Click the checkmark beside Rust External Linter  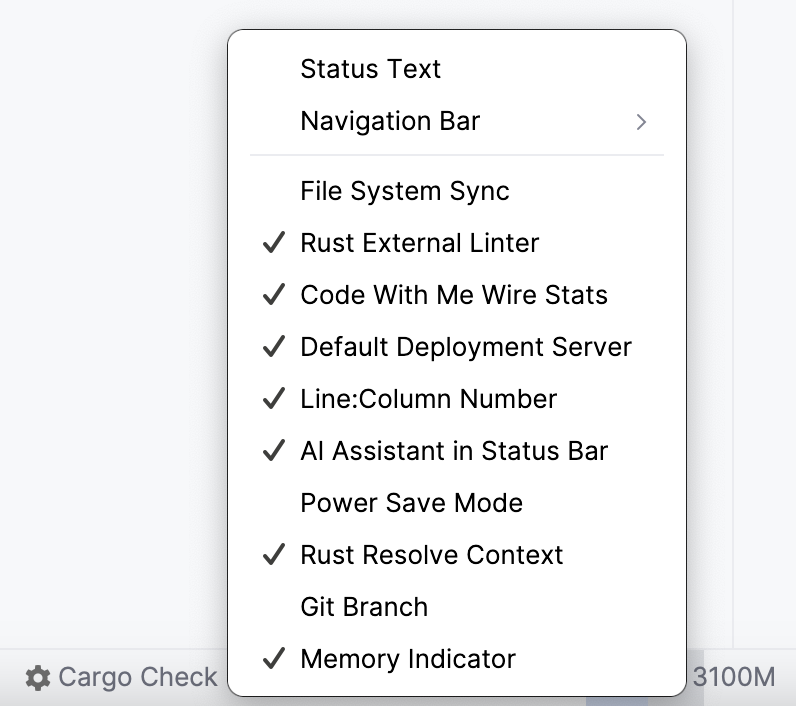point(273,243)
